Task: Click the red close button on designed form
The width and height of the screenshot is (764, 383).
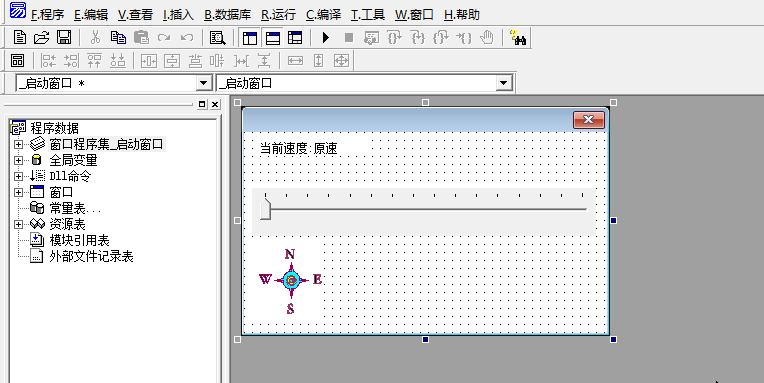Action: tap(589, 120)
